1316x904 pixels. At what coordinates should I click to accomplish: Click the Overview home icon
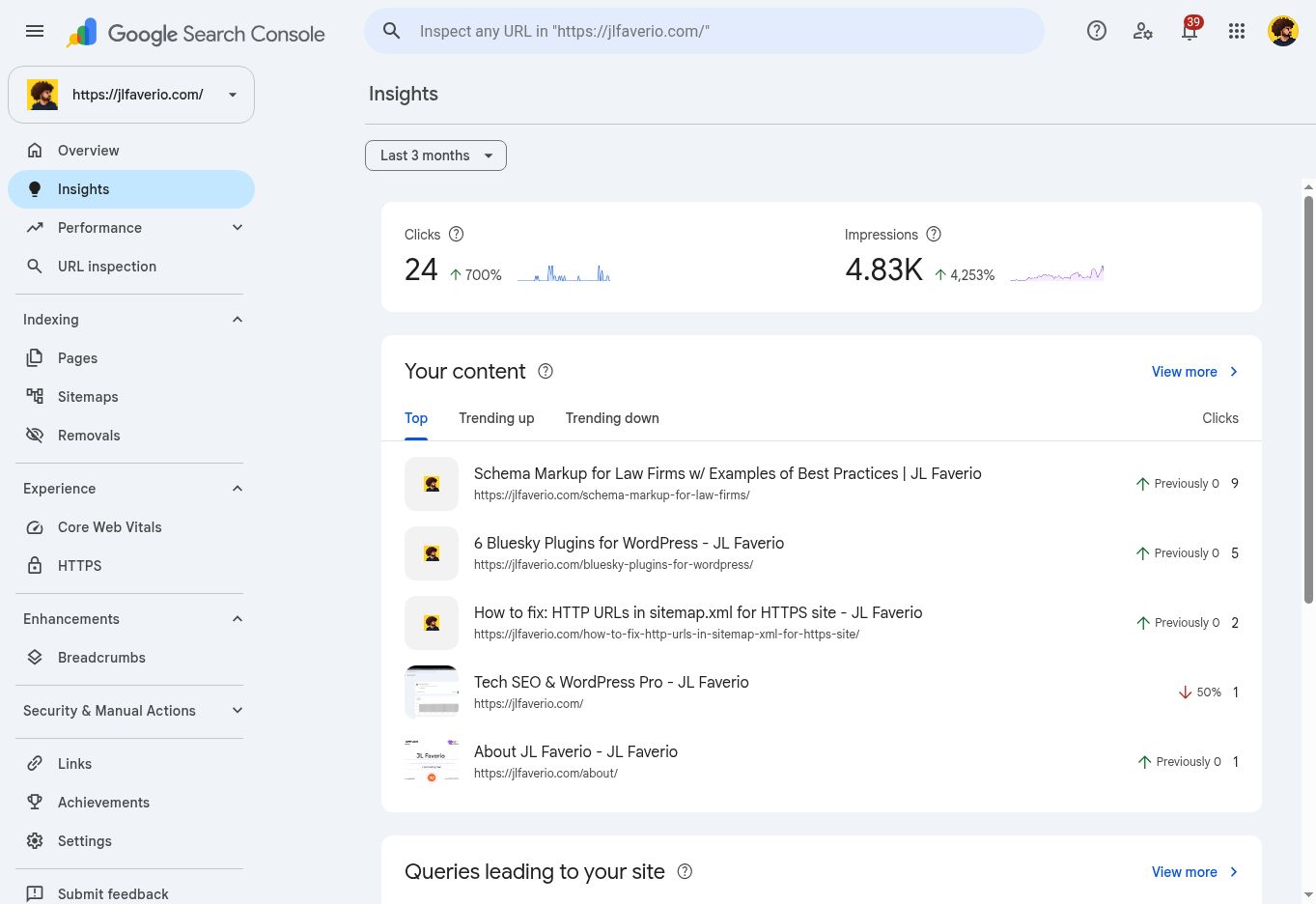pos(35,151)
